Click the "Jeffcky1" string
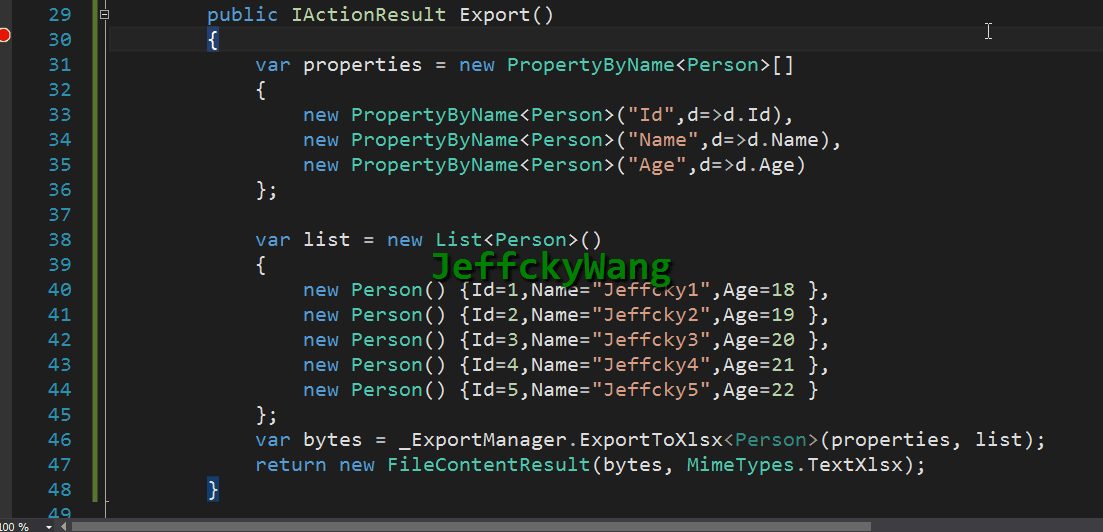Screen dimensions: 1103x532 pos(651,290)
